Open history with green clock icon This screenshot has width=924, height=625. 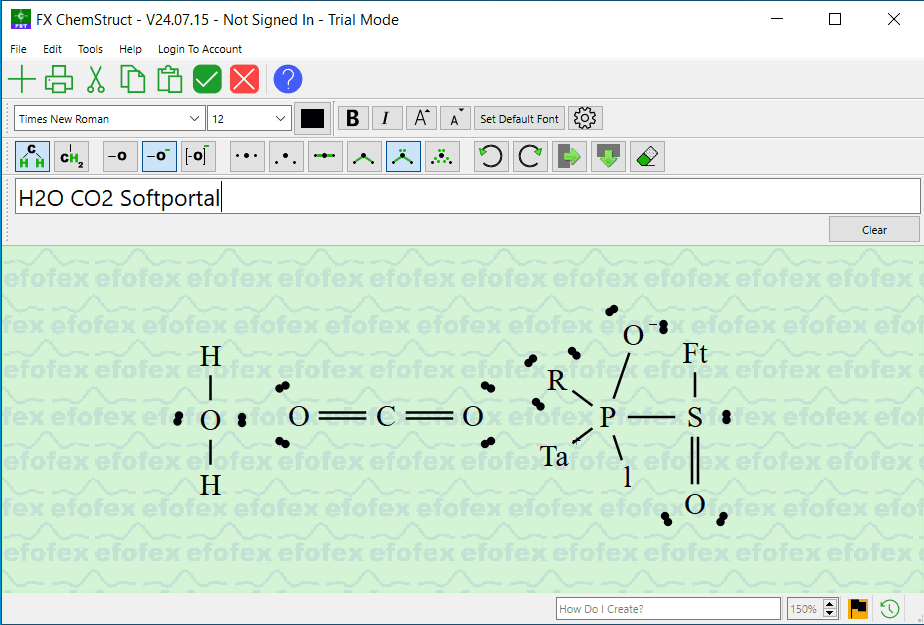(889, 609)
